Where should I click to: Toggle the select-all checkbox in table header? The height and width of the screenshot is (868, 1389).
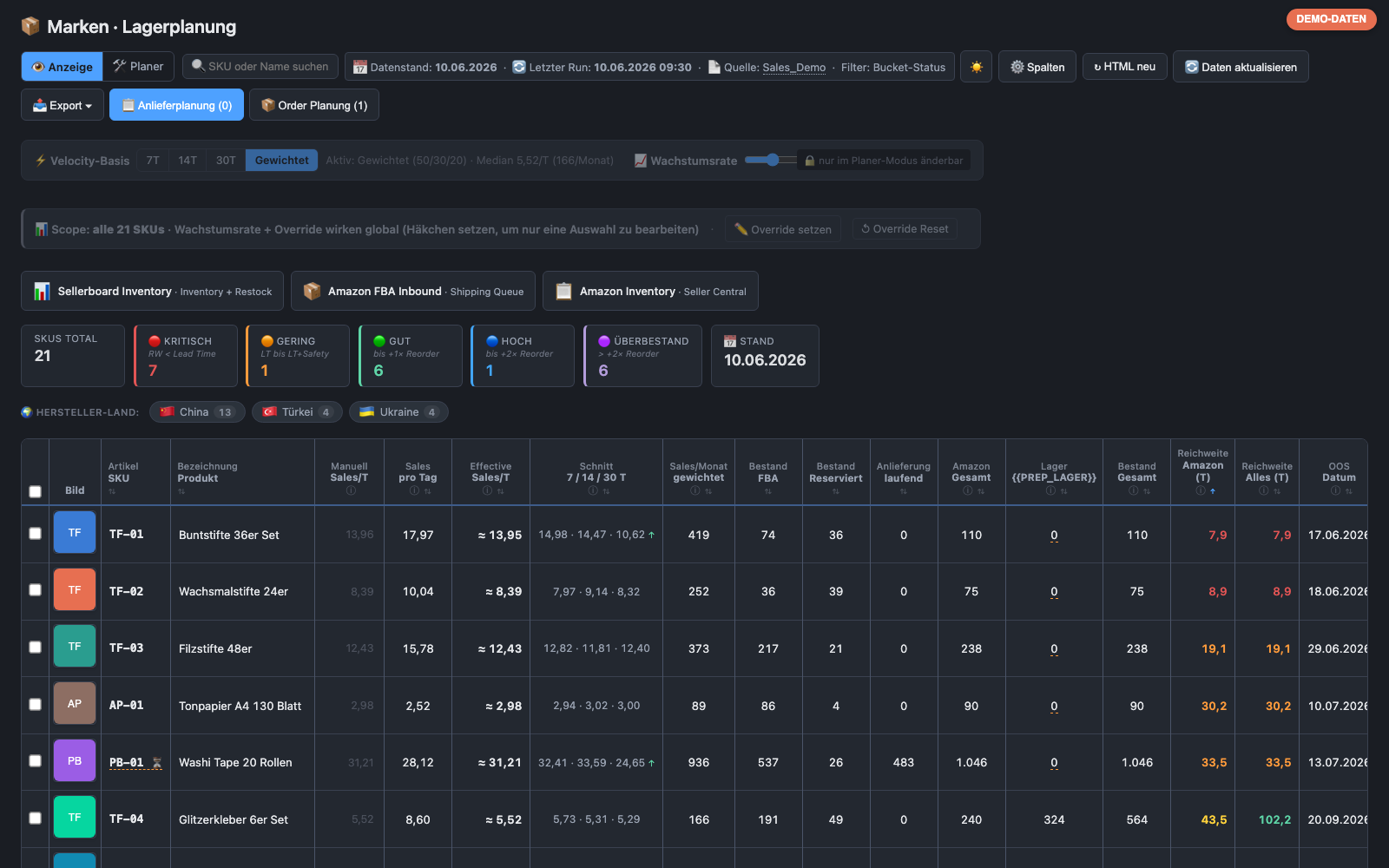pos(35,491)
